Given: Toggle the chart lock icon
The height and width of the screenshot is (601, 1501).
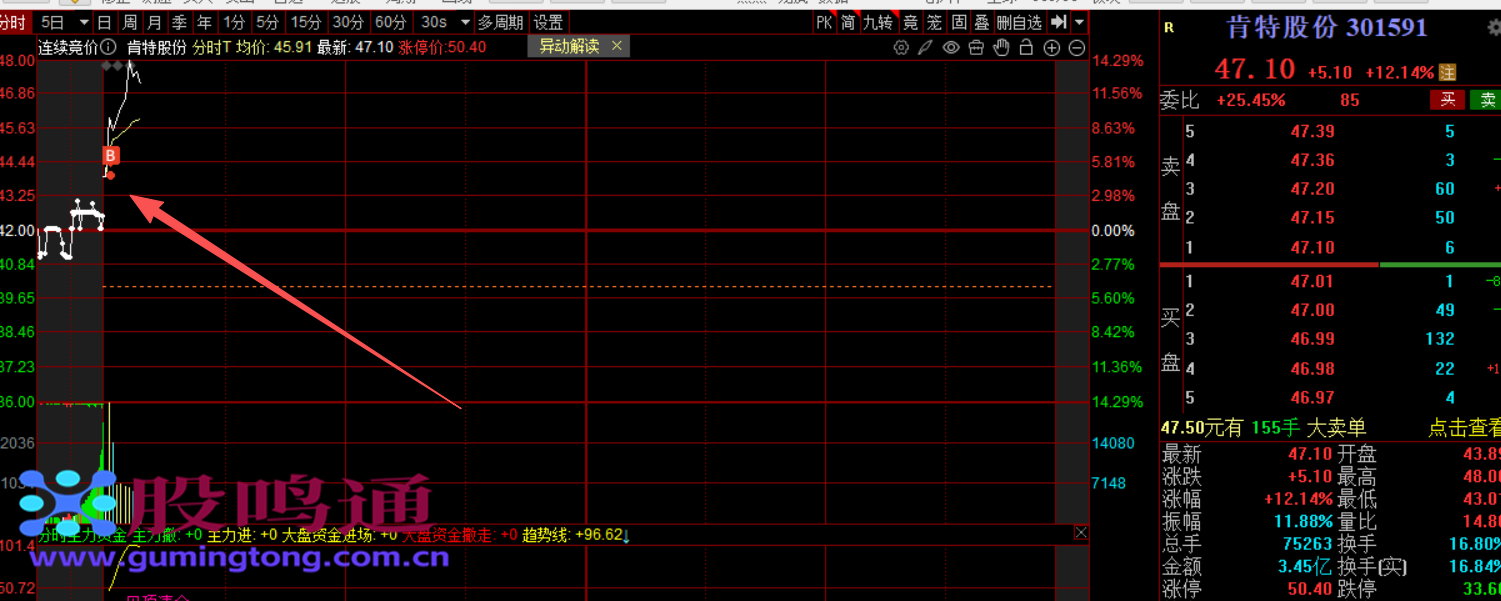Looking at the screenshot, I should pos(1026,48).
